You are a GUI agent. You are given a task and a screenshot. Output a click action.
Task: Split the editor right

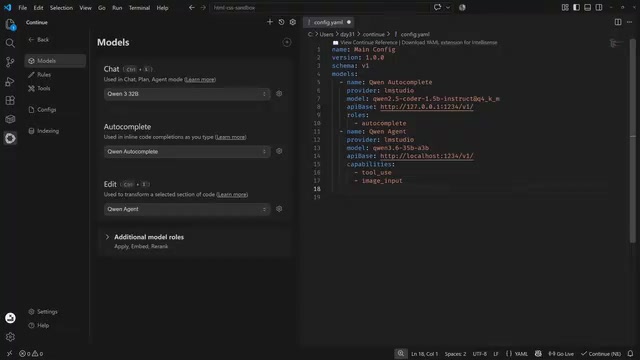coord(618,22)
